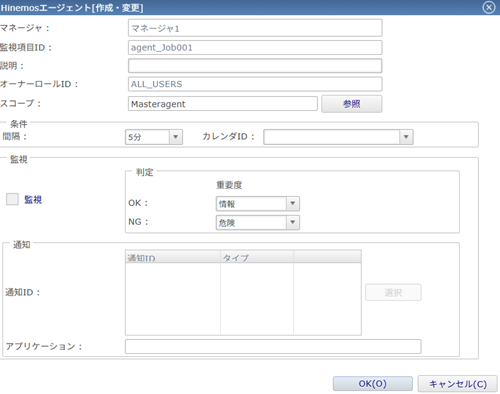The width and height of the screenshot is (500, 394).
Task: Open the 間隔 interval dropdown
Action: pos(154,137)
